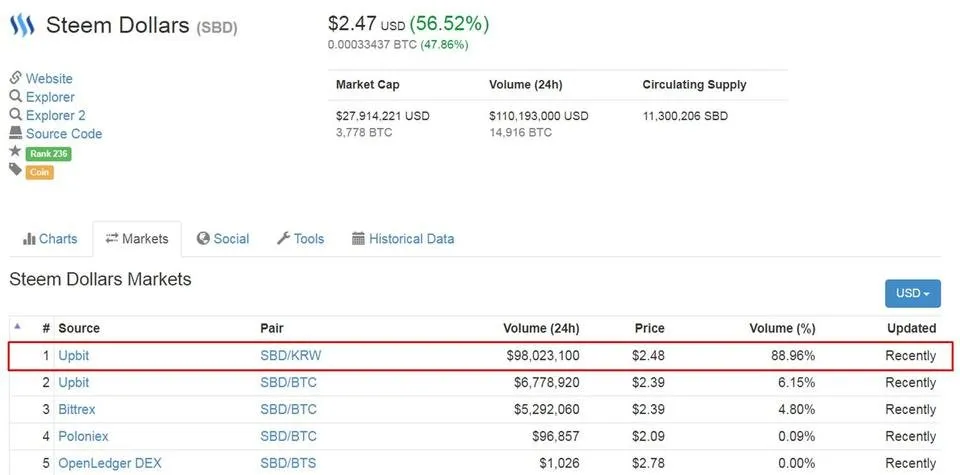Click the exchange arrows icon on Markets tab

tap(111, 239)
